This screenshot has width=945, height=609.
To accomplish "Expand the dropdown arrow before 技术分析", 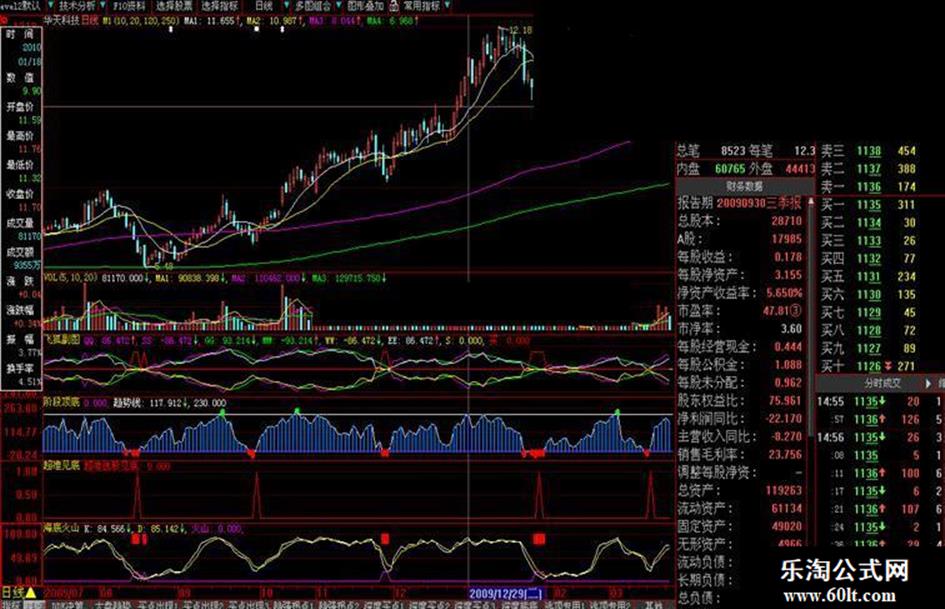I will tap(50, 5).
